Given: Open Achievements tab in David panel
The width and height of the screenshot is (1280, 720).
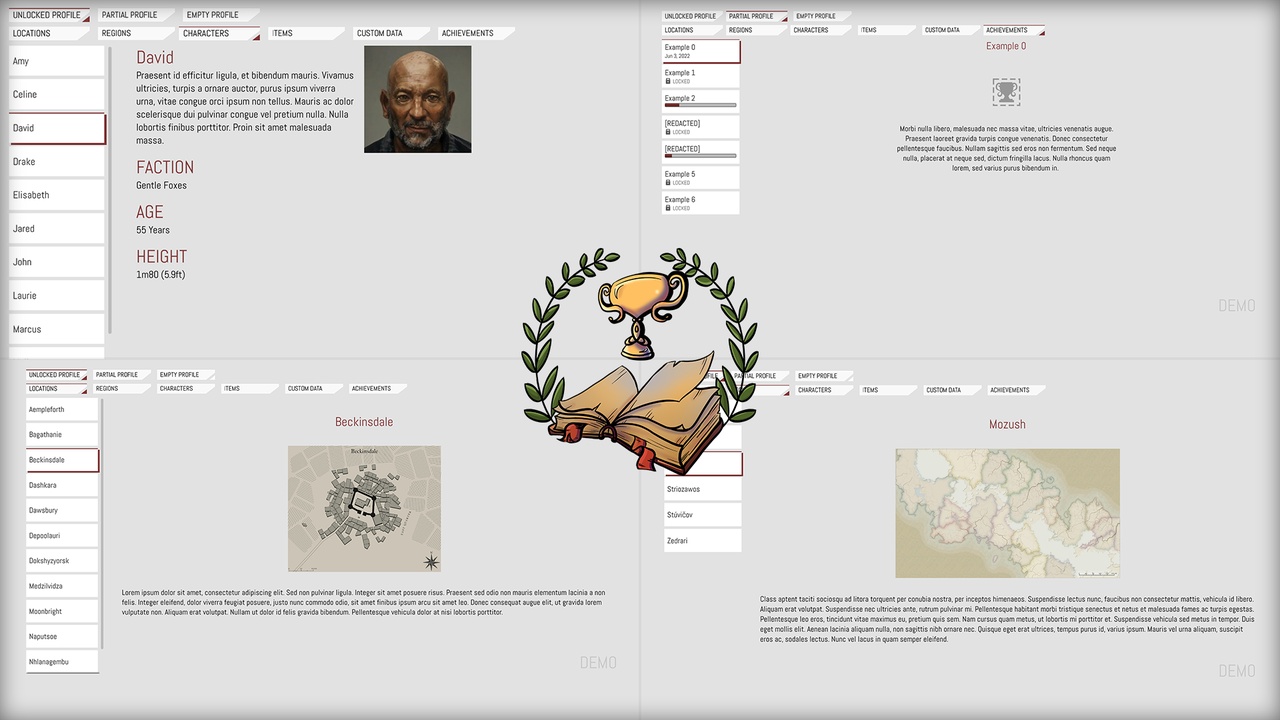Looking at the screenshot, I should pos(477,33).
